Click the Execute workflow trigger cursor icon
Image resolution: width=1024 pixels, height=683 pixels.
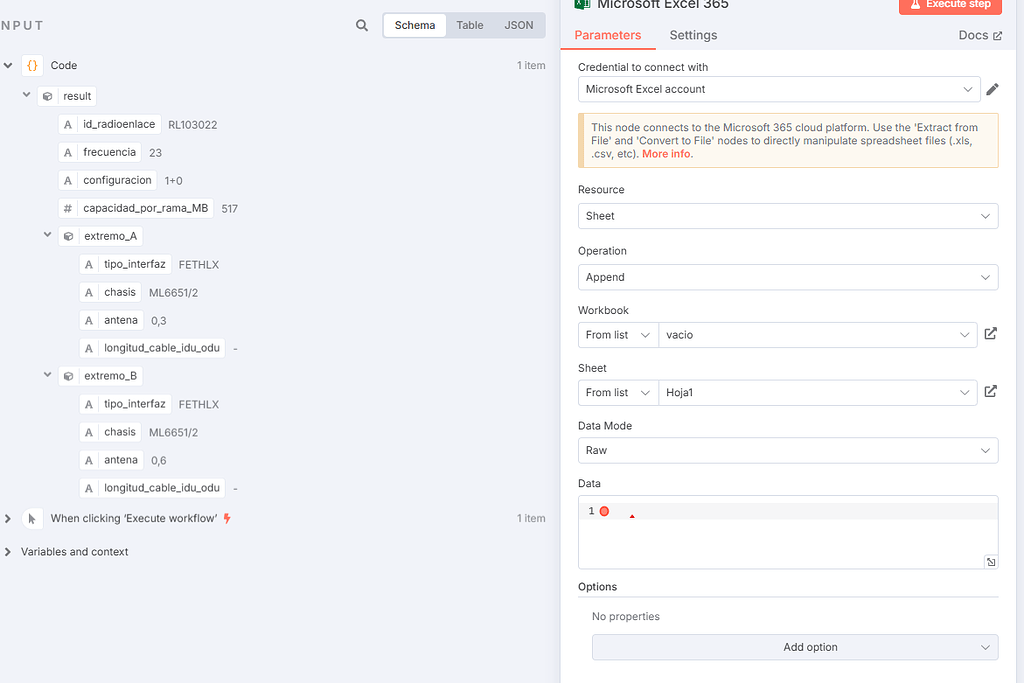[33, 519]
